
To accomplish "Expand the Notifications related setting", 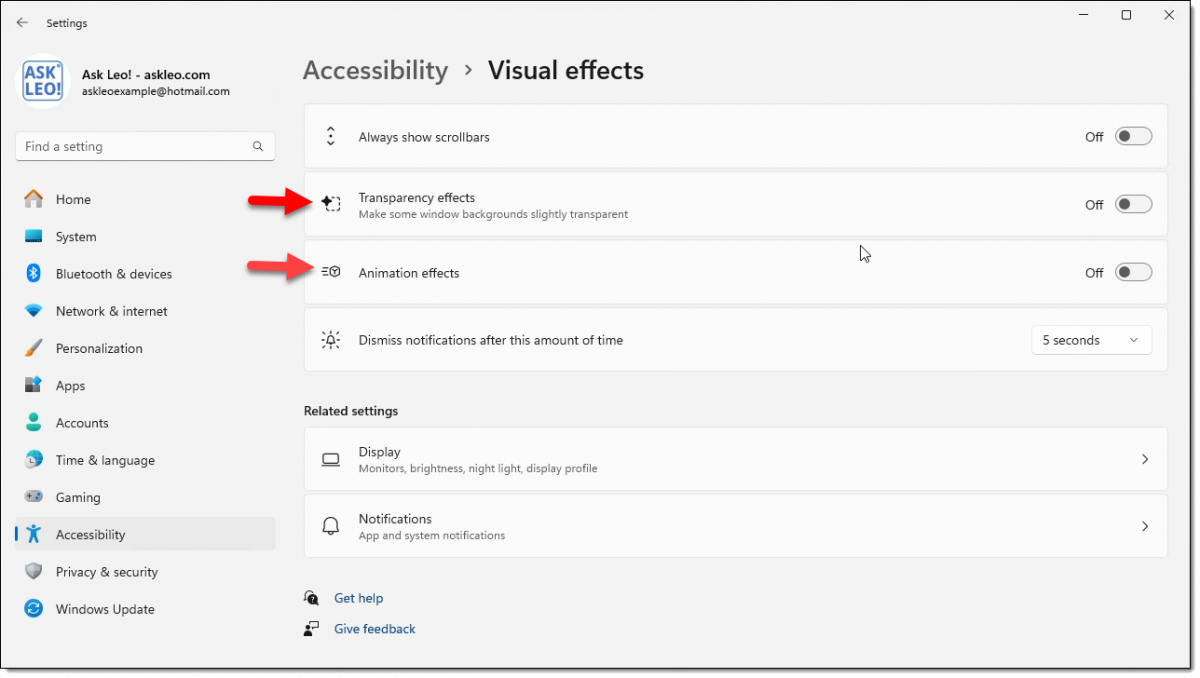I will tap(1144, 526).
